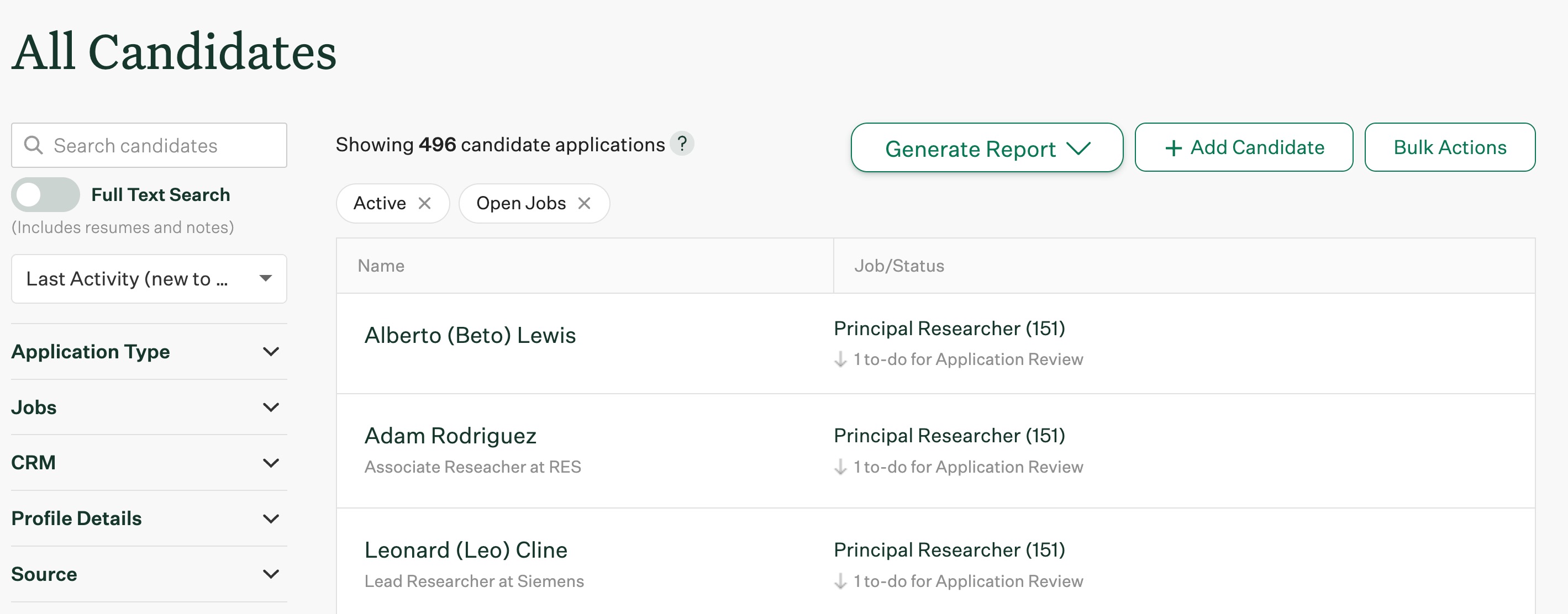Viewport: 1568px width, 614px height.
Task: Click the down arrow icon for Alberto's to-do
Action: [840, 359]
